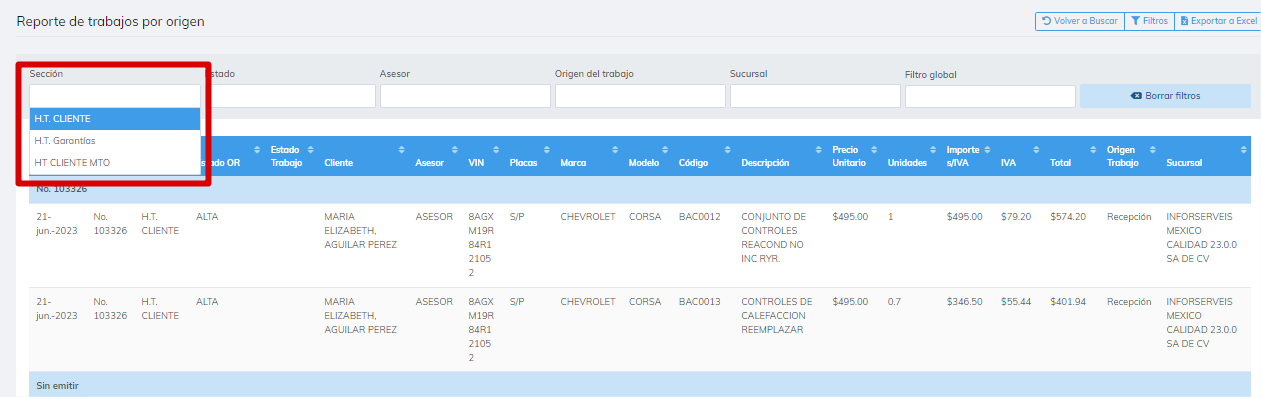1261x397 pixels.
Task: Sort by the Estado OR column arrows
Action: point(257,150)
